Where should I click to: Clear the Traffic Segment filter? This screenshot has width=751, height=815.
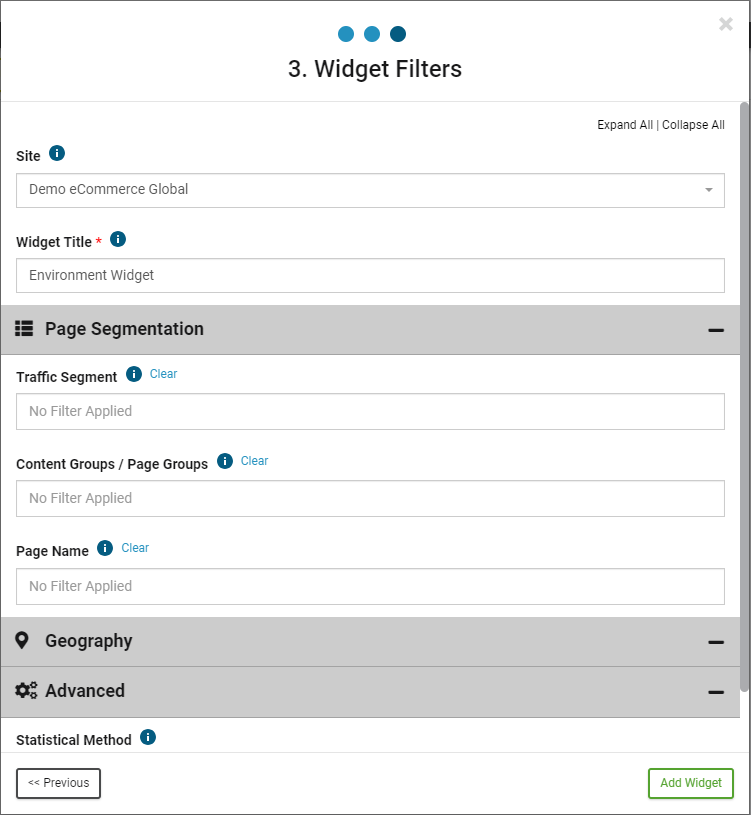(163, 374)
